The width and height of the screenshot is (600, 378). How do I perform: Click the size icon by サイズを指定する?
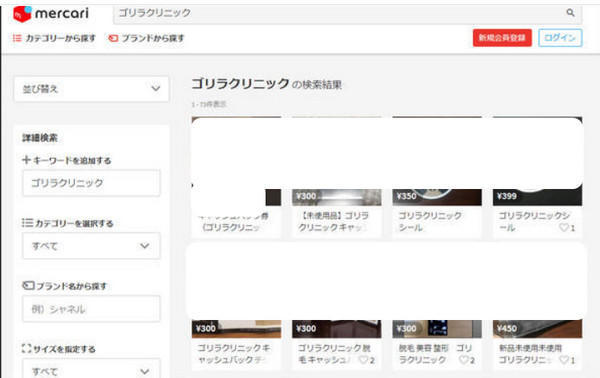[26, 349]
